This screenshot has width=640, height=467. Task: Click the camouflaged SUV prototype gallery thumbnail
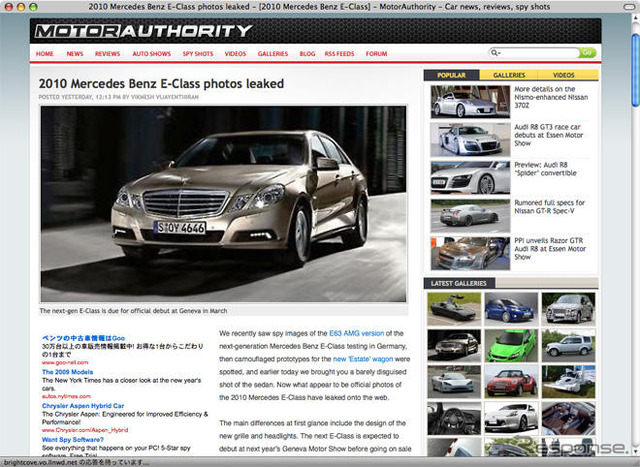pos(568,309)
